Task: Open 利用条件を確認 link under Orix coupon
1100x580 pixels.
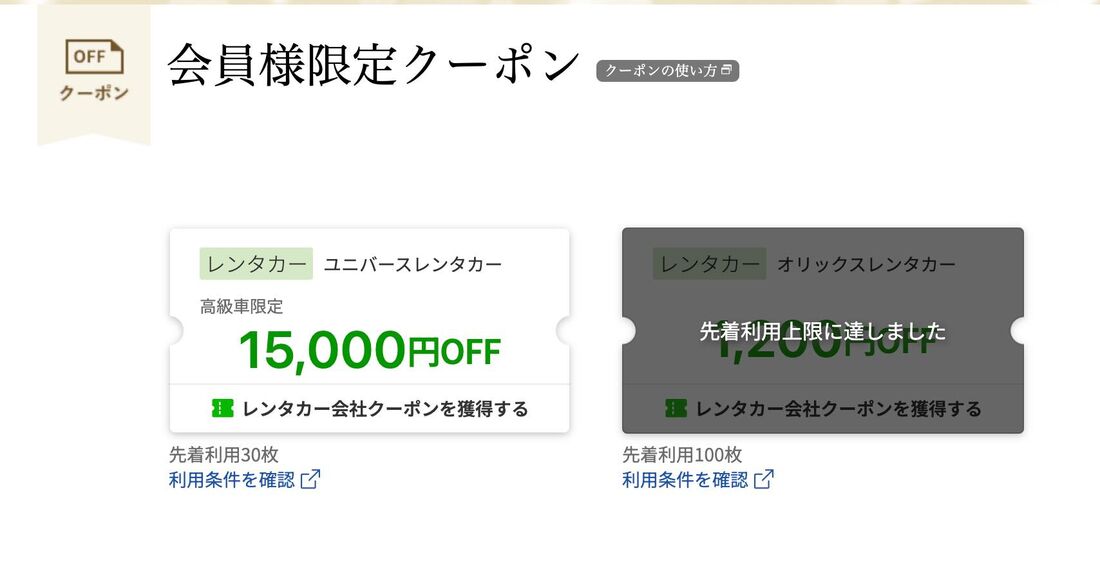Action: click(685, 480)
